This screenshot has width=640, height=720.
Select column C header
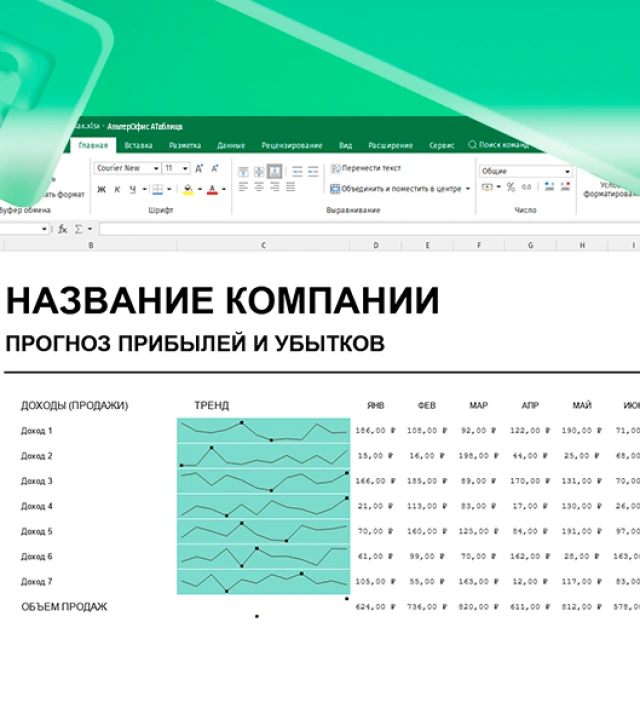(x=264, y=246)
